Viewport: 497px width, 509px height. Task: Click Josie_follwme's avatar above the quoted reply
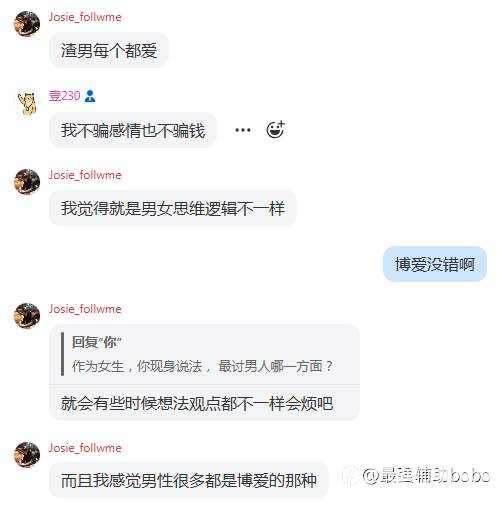pos(27,315)
